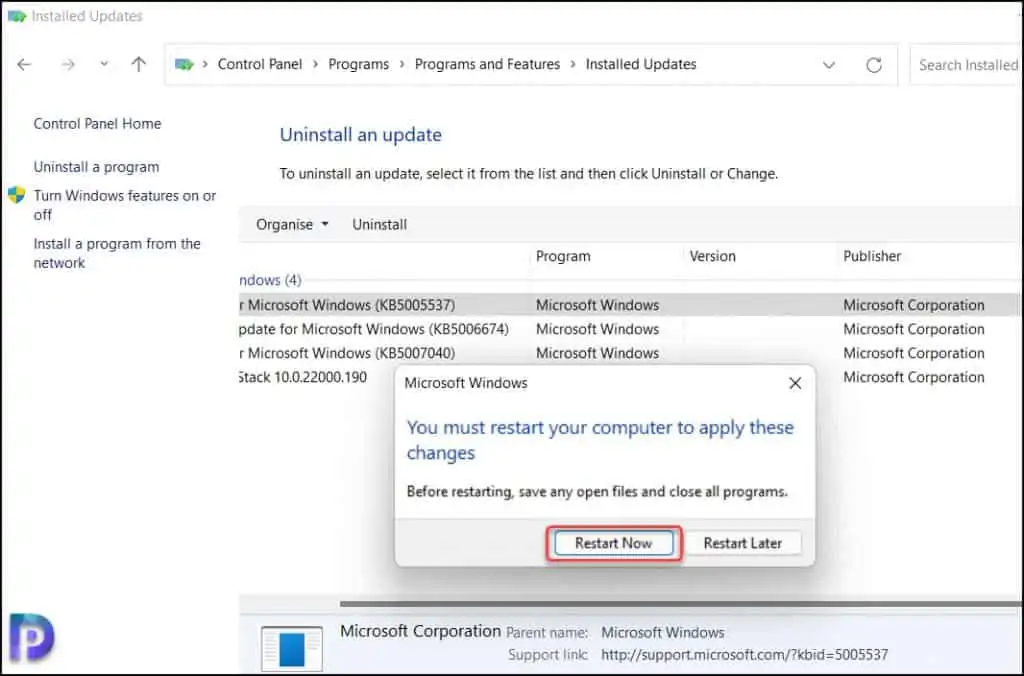Select Programs breadcrumb

click(x=359, y=64)
